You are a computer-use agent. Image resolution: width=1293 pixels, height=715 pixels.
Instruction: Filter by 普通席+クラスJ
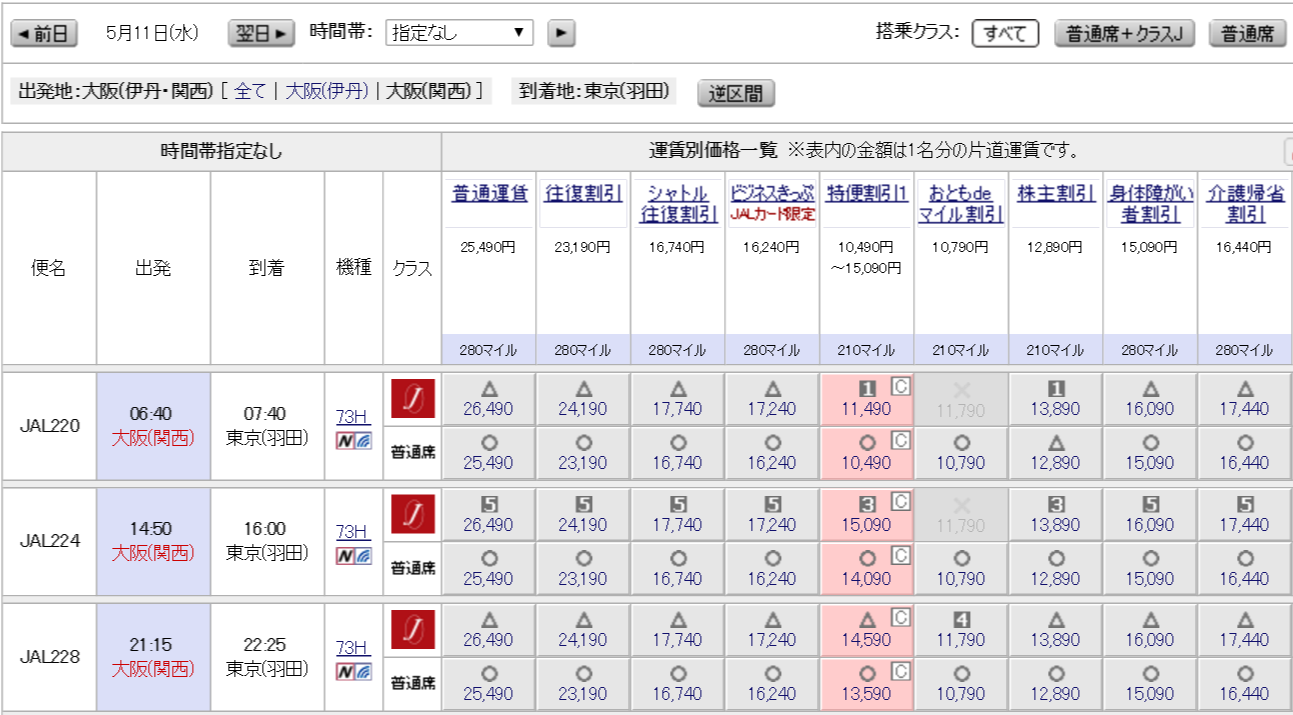point(1125,33)
